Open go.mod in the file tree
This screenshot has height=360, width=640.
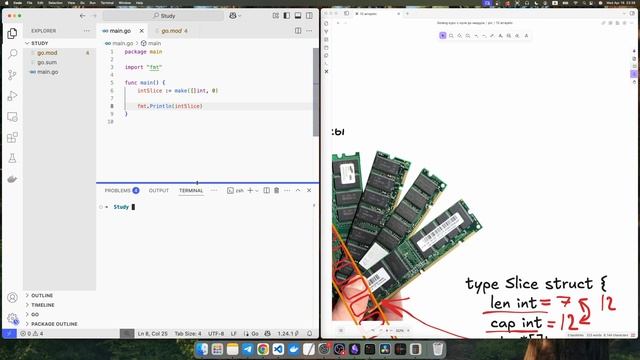(47, 53)
